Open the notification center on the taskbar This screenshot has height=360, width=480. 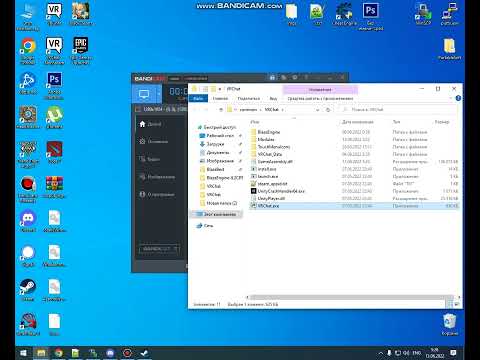coord(454,353)
